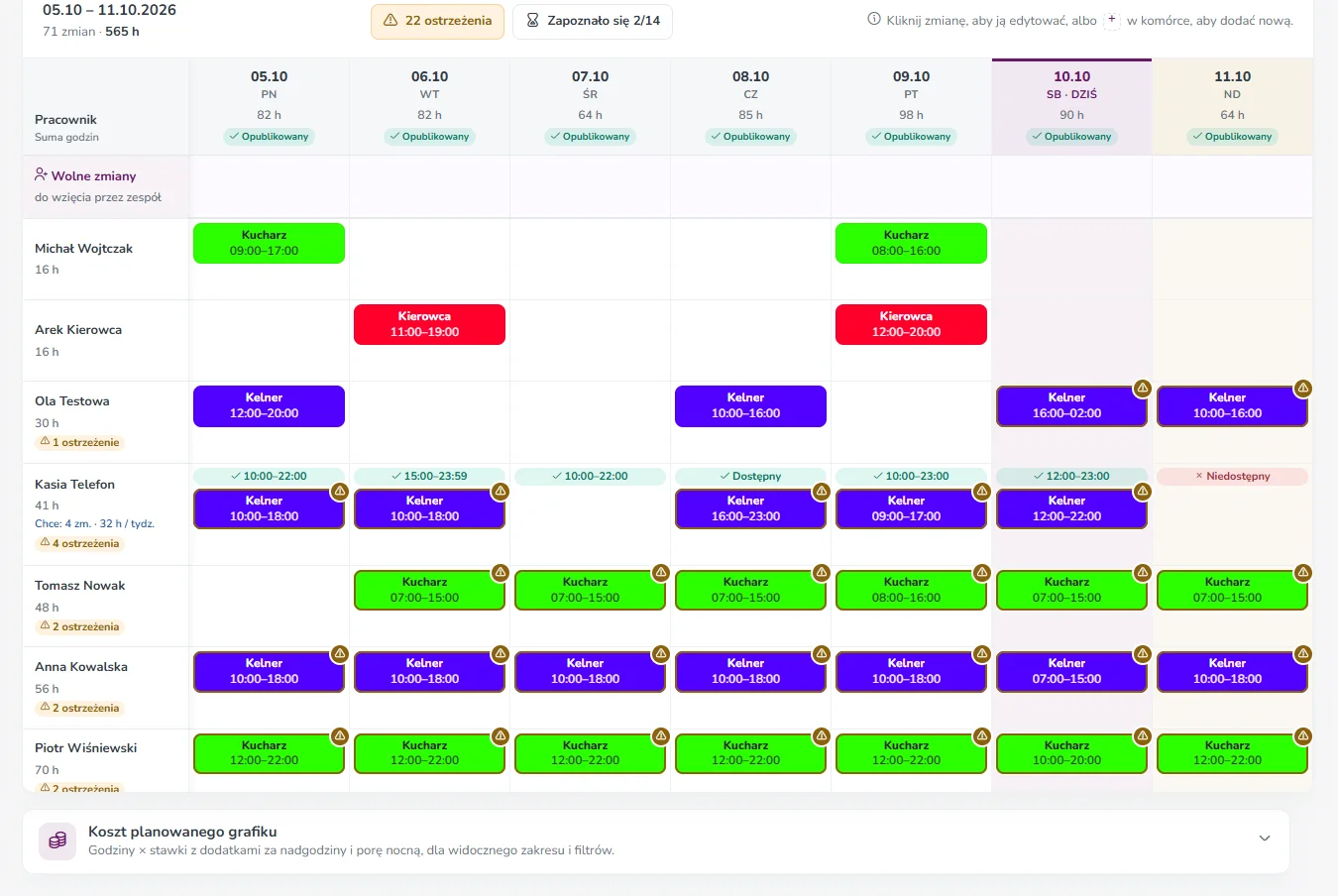Click the info icon next to Kliknij zmianę hint

coord(874,20)
